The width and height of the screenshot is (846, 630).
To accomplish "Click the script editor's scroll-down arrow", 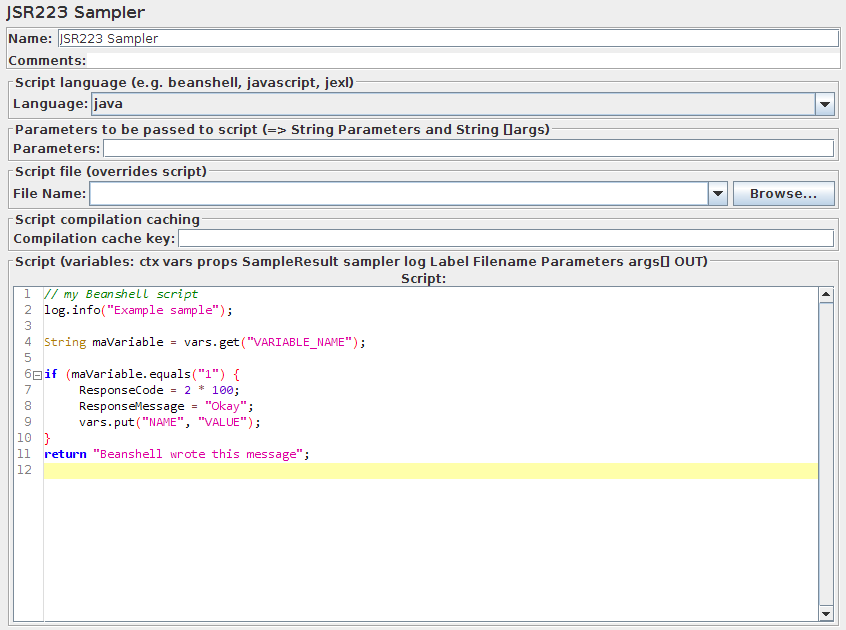I will pos(826,613).
